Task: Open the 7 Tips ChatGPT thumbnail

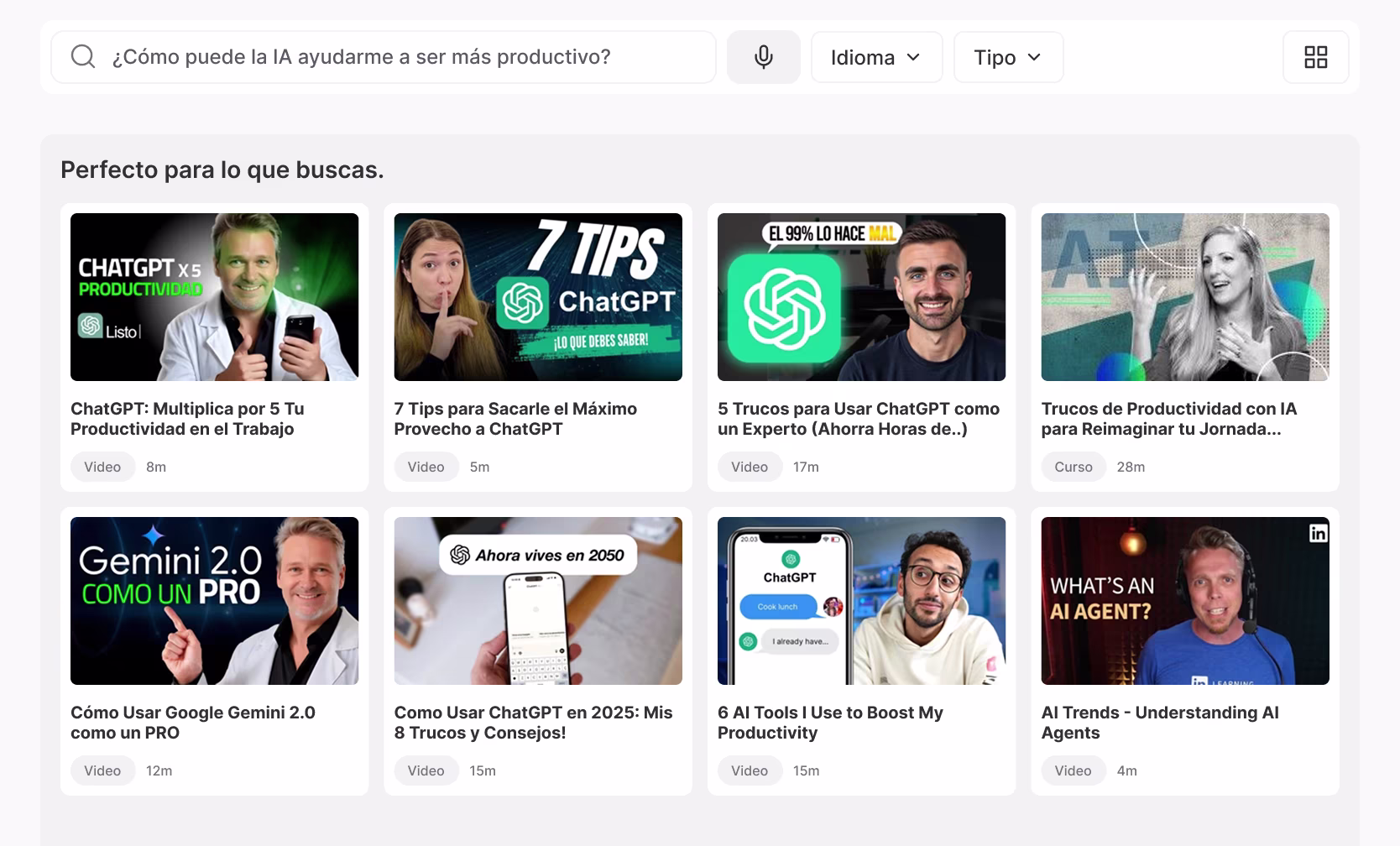Action: click(538, 297)
